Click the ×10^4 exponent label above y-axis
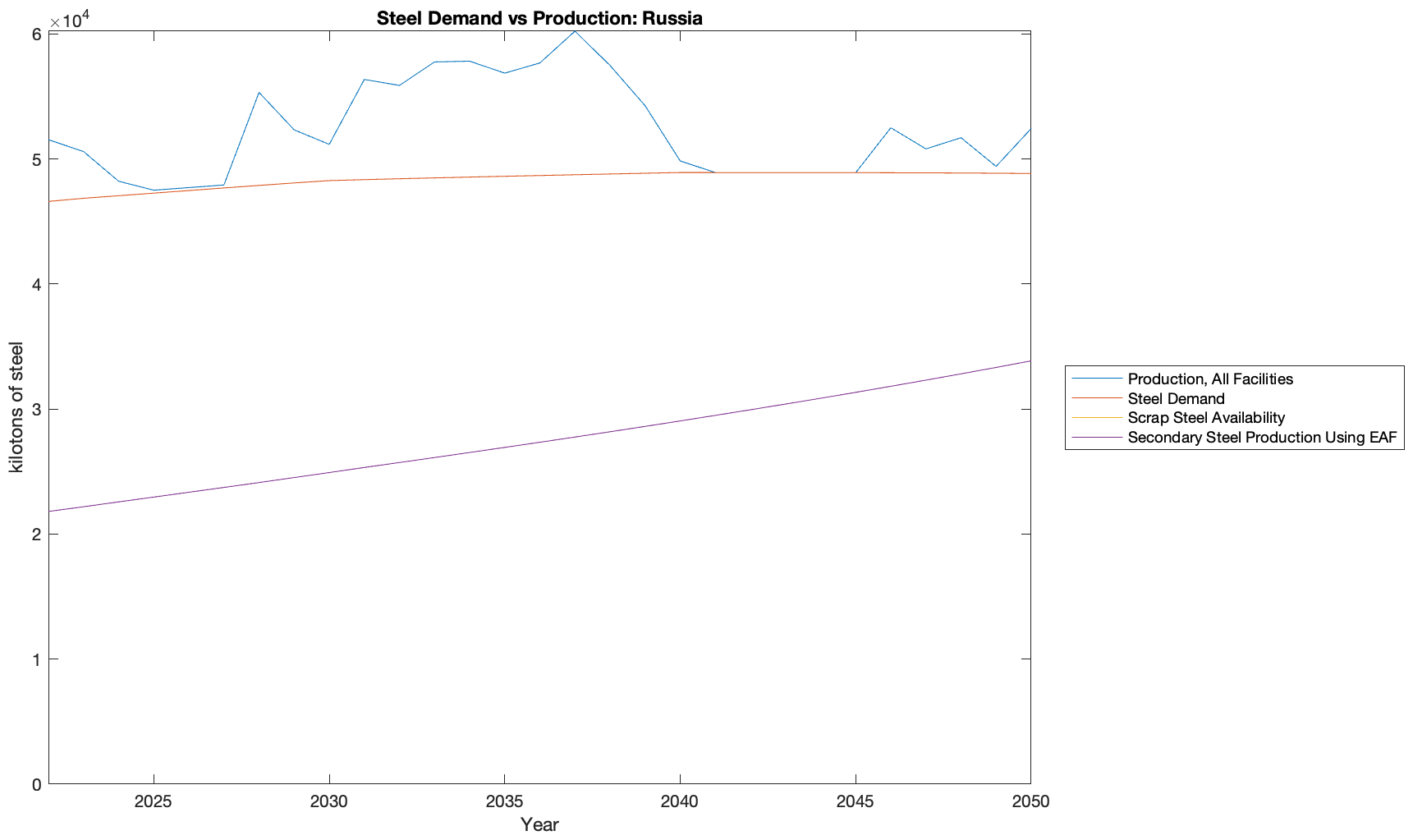 coord(69,19)
